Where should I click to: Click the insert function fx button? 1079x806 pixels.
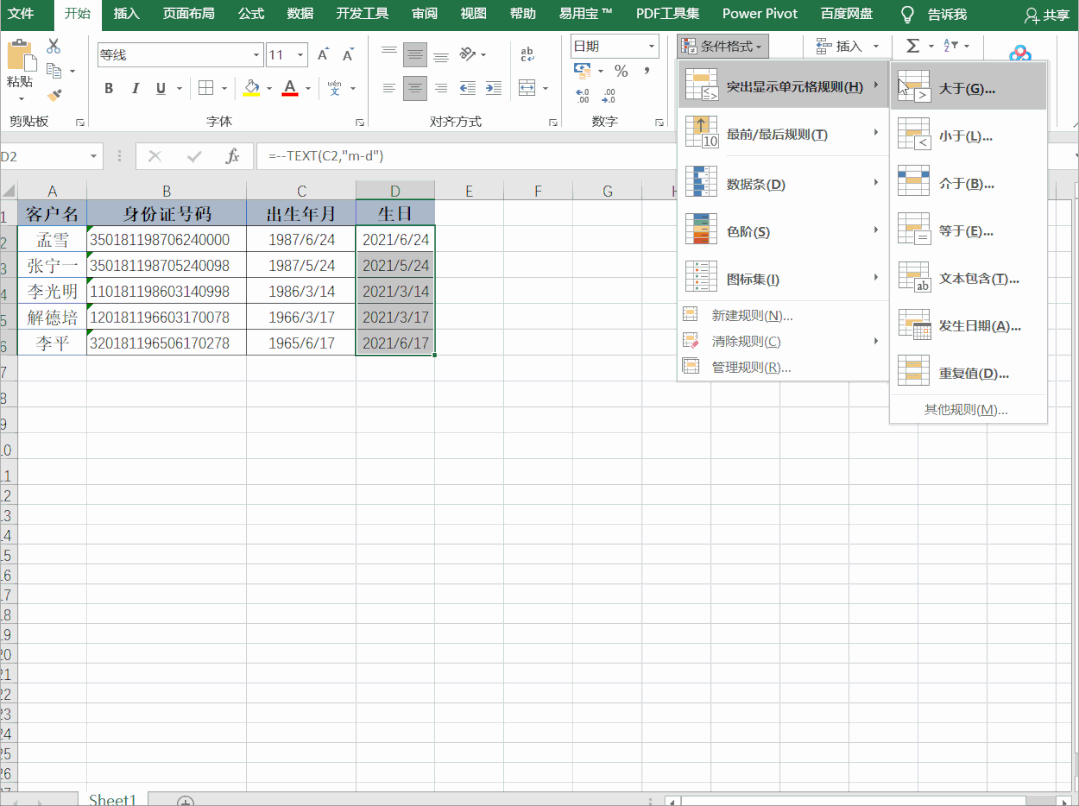pos(233,156)
